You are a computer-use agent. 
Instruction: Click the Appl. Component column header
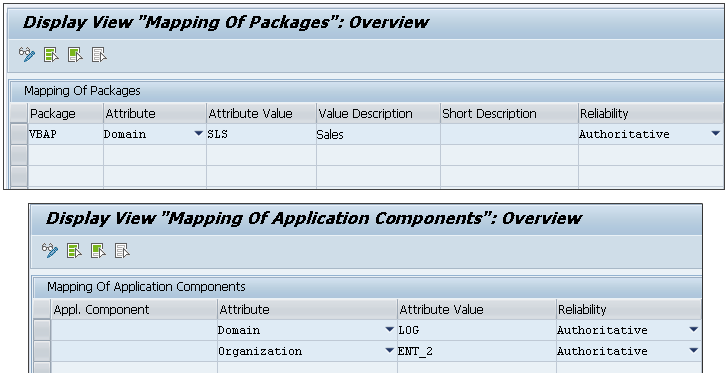point(134,309)
